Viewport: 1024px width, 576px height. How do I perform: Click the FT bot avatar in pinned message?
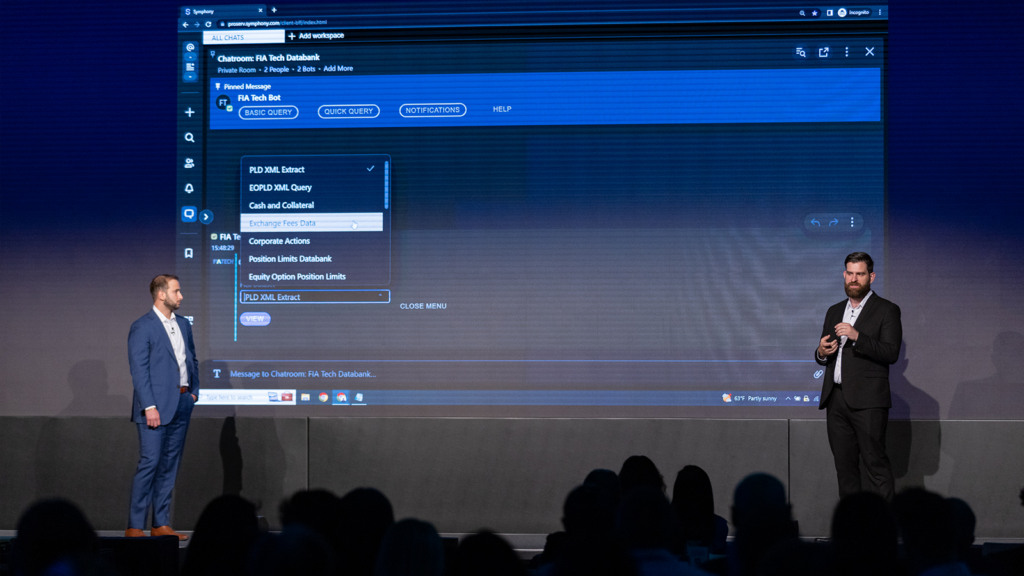pos(223,103)
